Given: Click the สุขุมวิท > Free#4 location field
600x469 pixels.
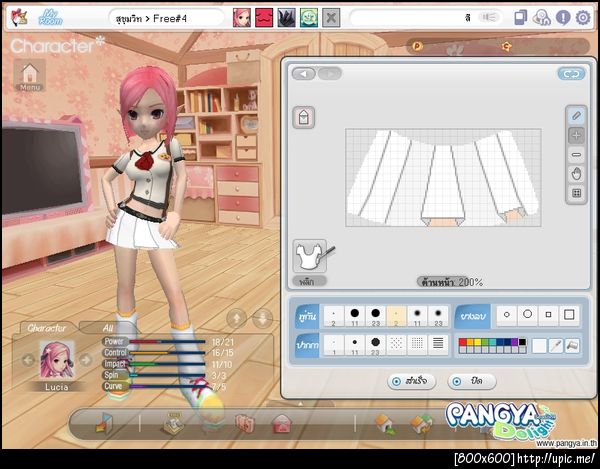Looking at the screenshot, I should [167, 18].
